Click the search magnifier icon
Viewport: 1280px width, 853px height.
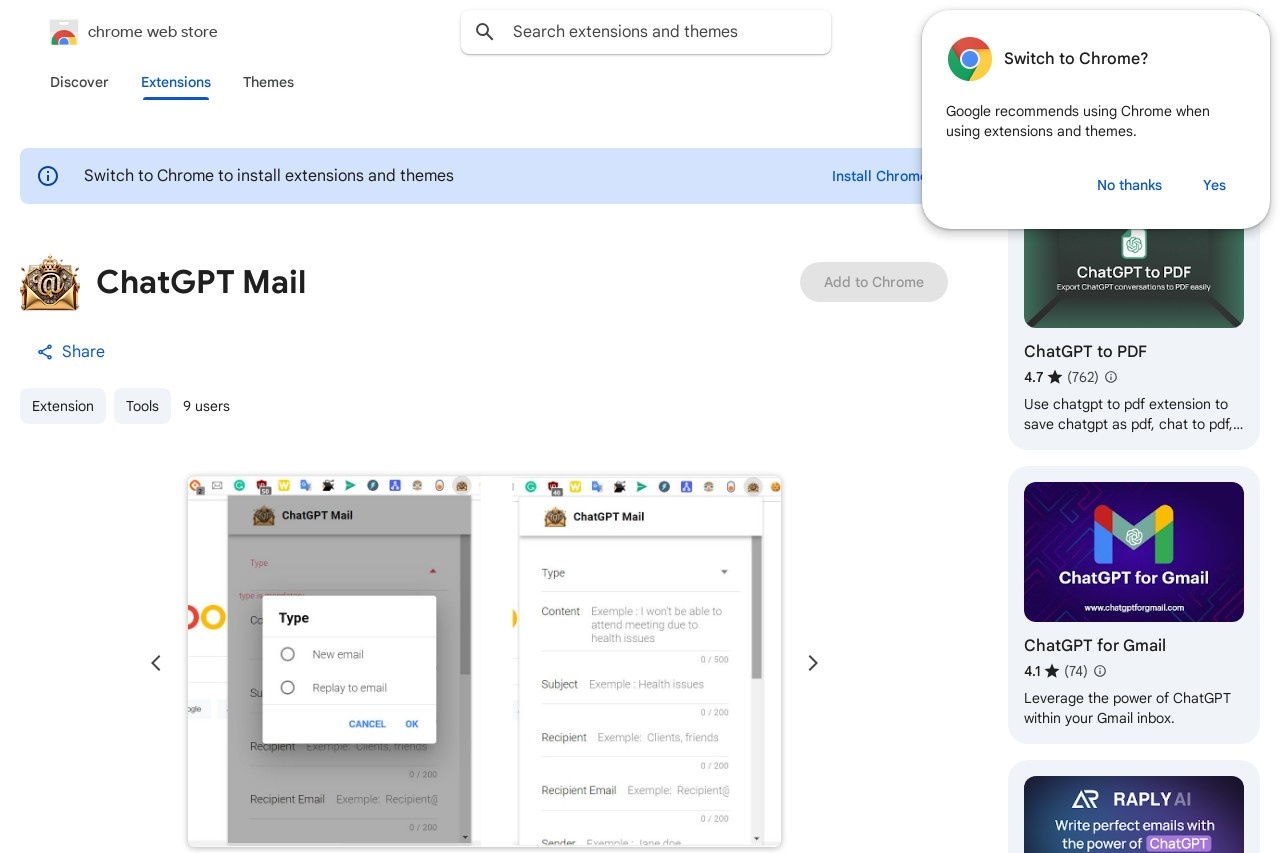[x=485, y=32]
